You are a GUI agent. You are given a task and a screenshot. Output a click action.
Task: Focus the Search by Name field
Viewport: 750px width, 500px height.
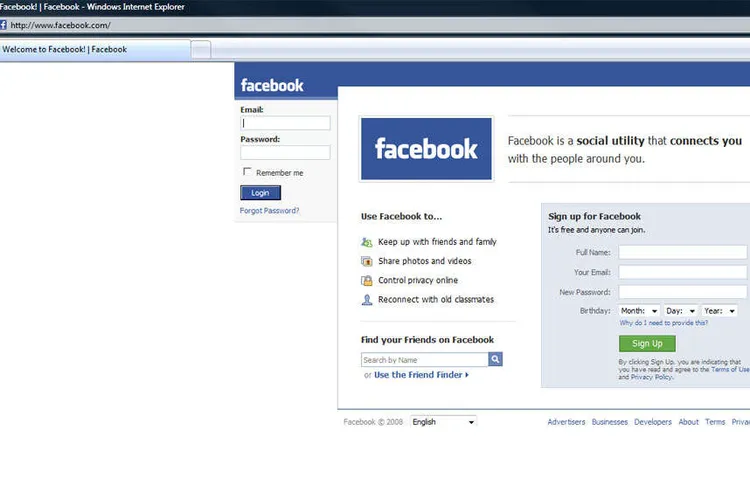[x=424, y=360]
